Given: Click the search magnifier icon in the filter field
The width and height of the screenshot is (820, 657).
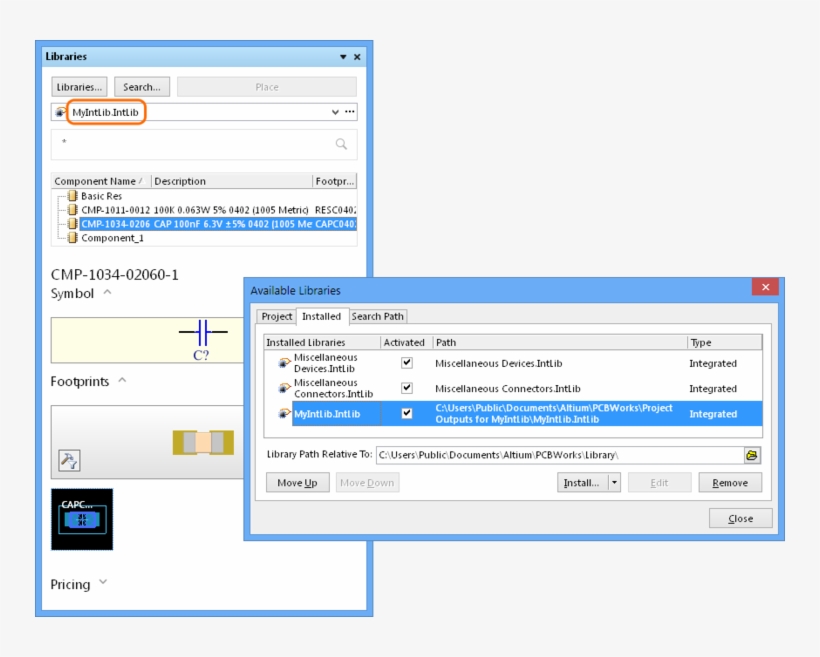Looking at the screenshot, I should tap(341, 143).
